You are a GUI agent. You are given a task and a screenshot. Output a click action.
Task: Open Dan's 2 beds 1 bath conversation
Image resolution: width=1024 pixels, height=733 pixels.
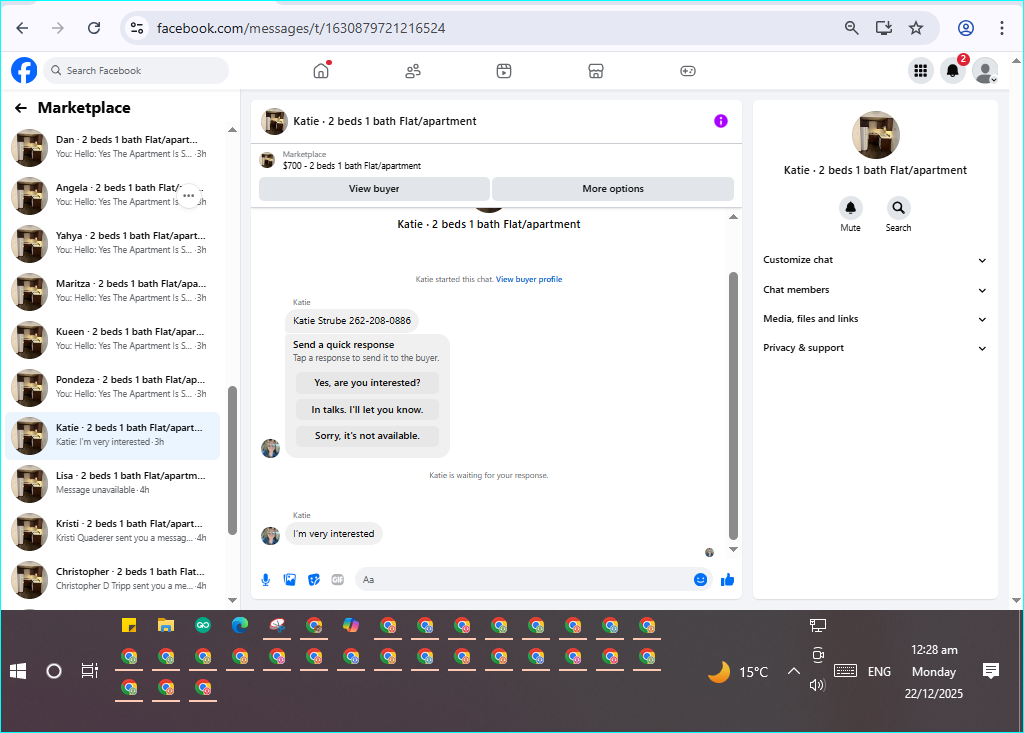tap(112, 147)
